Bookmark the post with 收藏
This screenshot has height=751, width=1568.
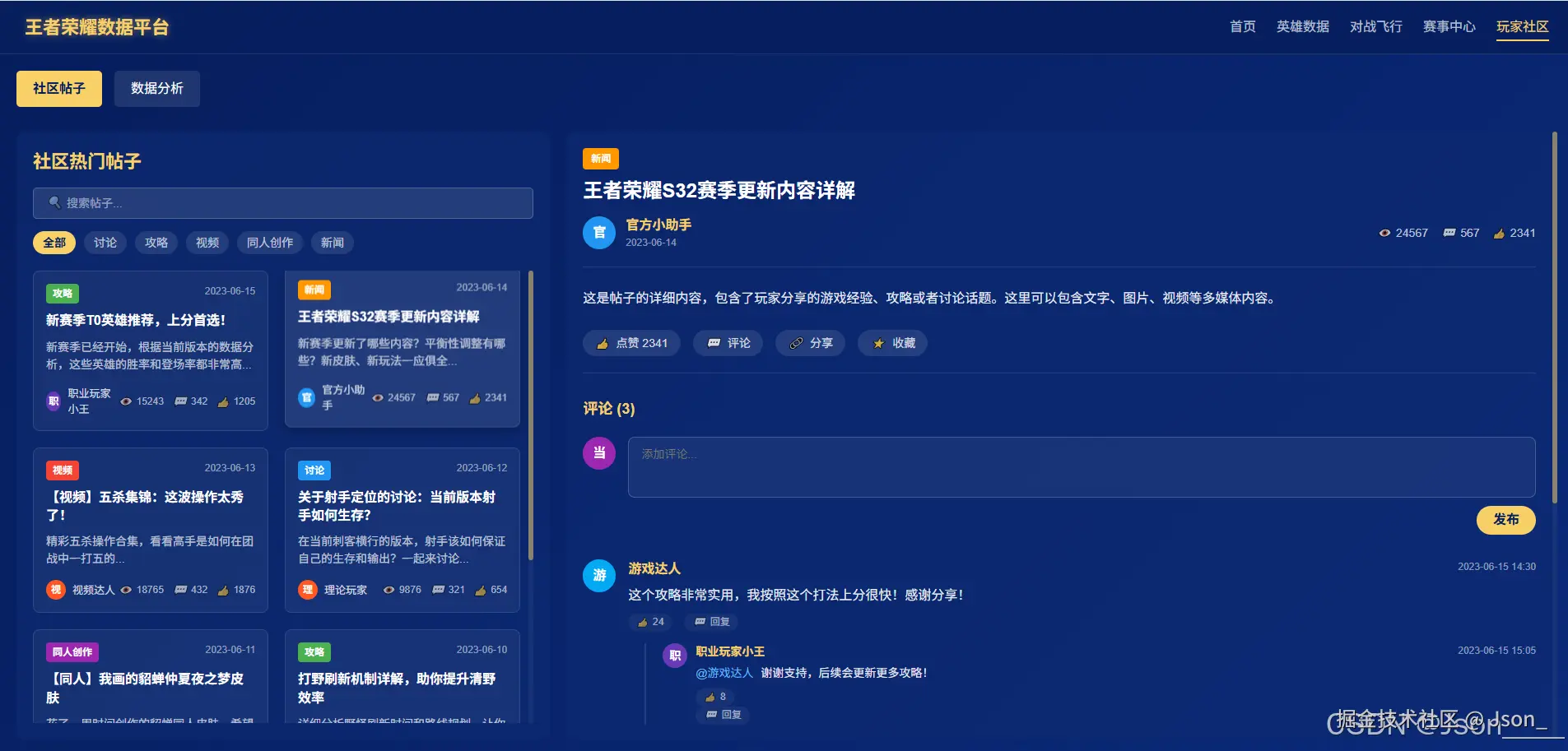pyautogui.click(x=892, y=343)
